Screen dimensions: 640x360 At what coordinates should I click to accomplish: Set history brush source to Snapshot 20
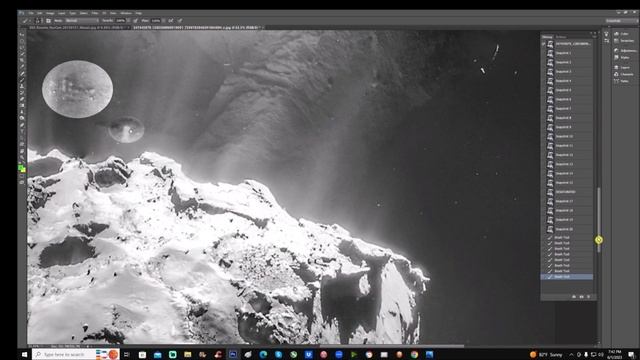tap(543, 229)
